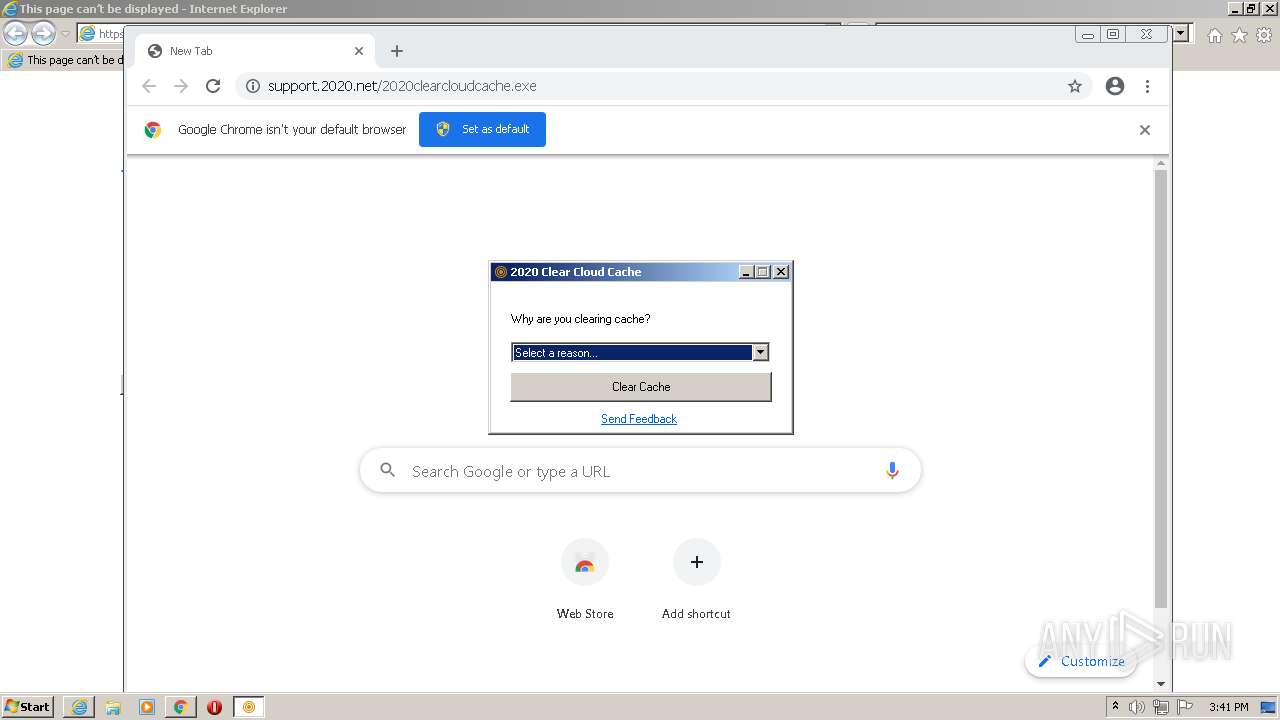The width and height of the screenshot is (1280, 720).
Task: Open the Windows Start menu
Action: click(27, 706)
